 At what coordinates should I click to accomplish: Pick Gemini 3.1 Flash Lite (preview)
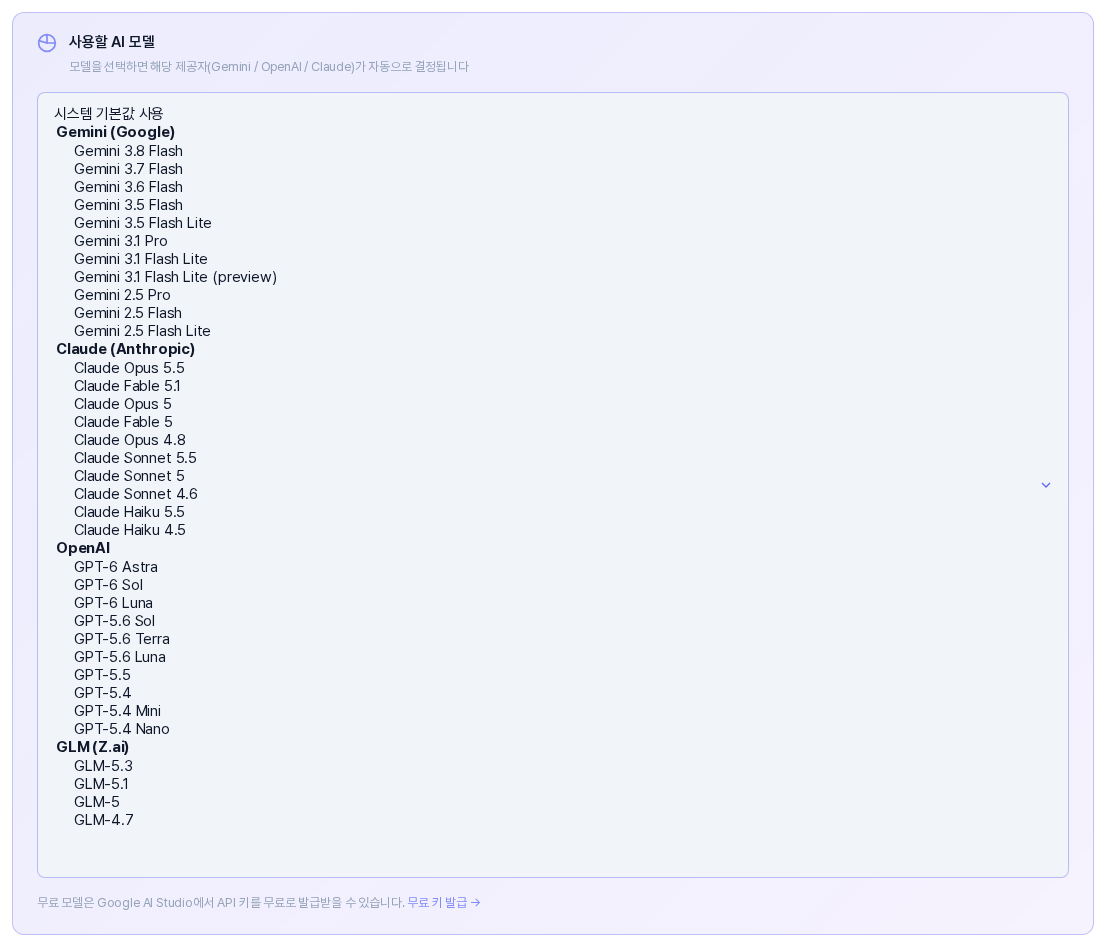point(176,277)
